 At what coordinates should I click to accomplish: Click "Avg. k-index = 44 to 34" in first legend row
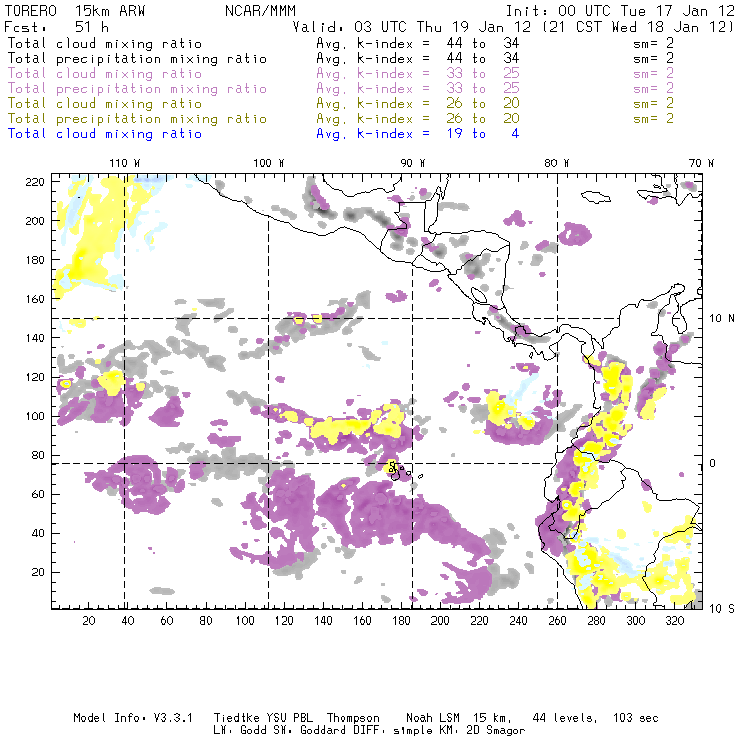[418, 43]
